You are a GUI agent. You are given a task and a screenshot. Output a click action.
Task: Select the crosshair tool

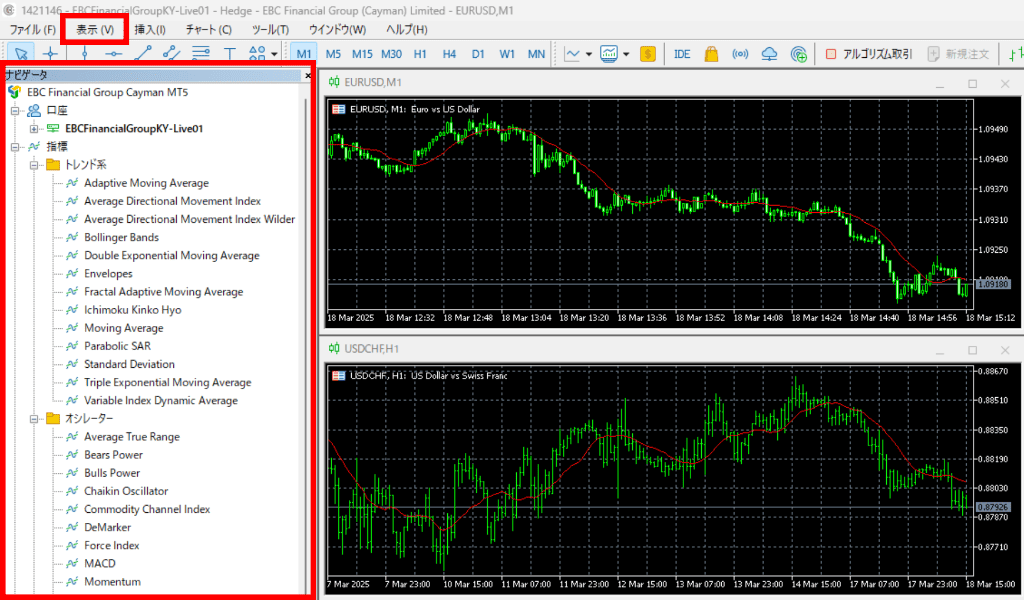[x=50, y=54]
